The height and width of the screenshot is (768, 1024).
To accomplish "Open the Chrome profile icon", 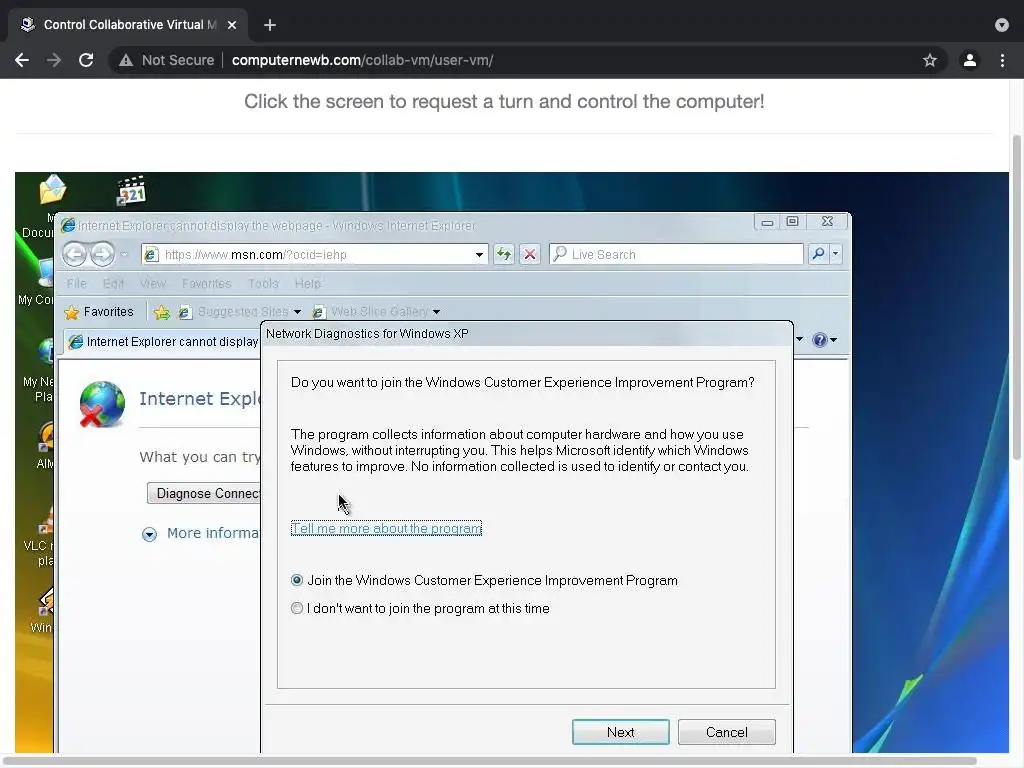I will click(x=970, y=60).
